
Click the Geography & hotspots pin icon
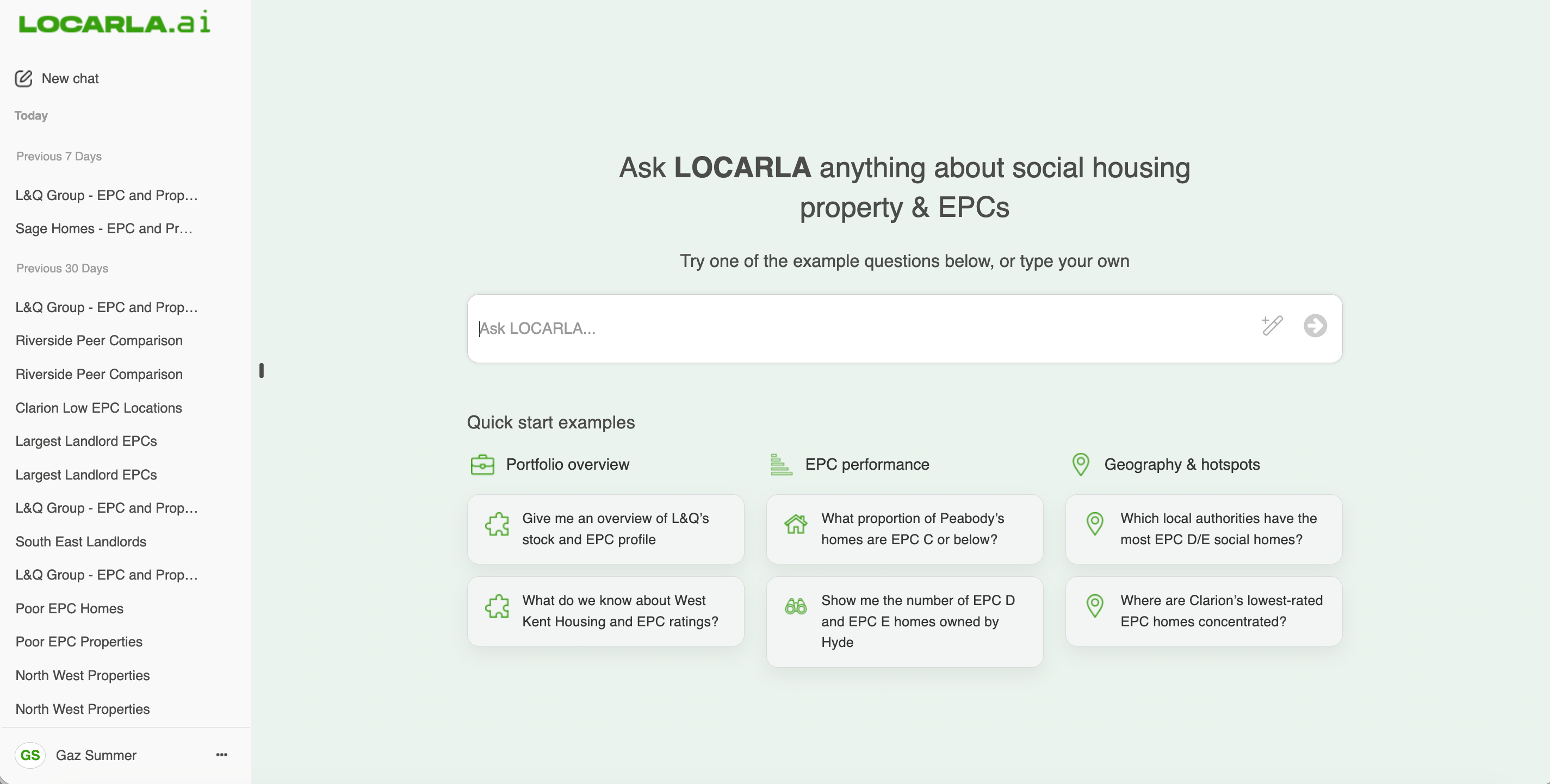pos(1081,464)
